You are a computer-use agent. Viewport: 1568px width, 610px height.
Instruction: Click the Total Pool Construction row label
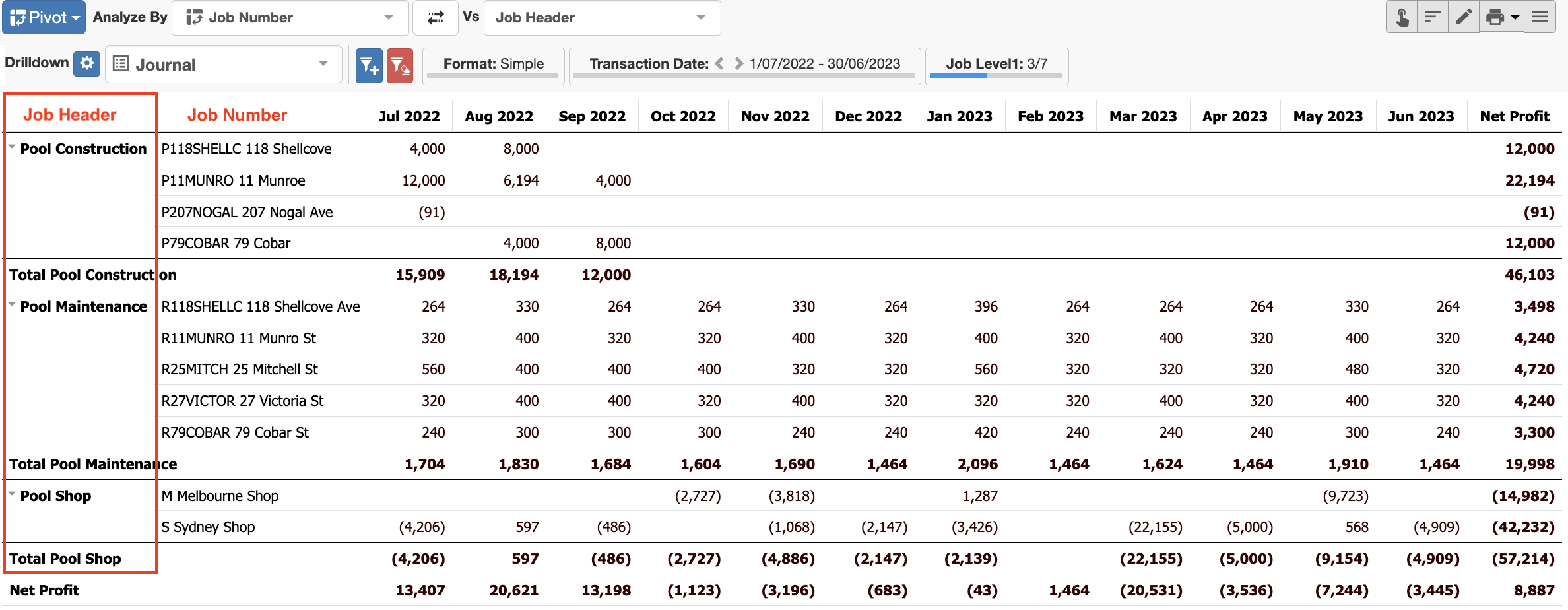tap(93, 275)
